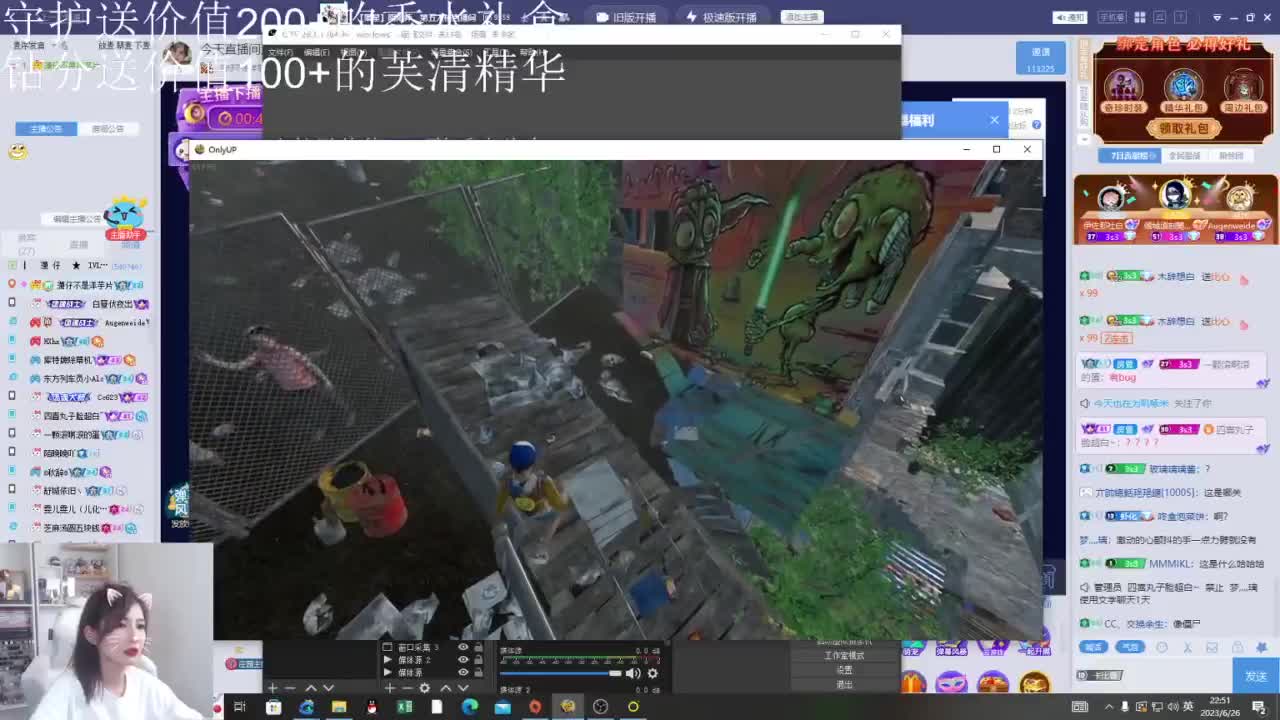Image resolution: width=1280 pixels, height=720 pixels.
Task: Move scene up with the up arrow
Action: click(x=310, y=688)
